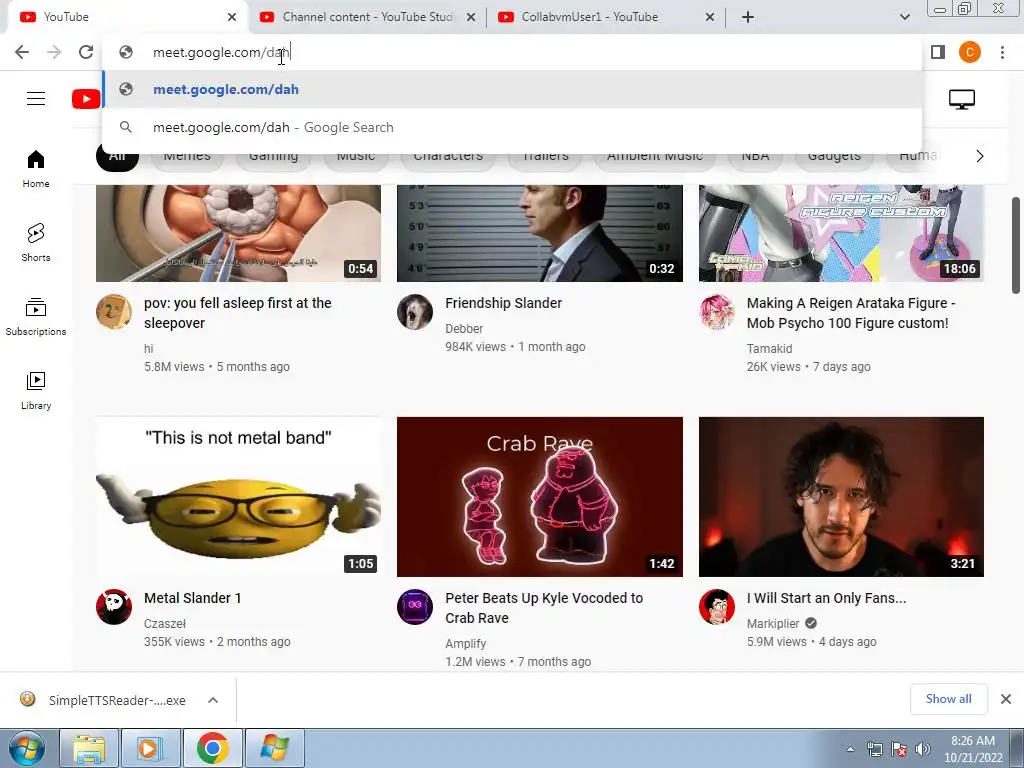Click the page vertical scrollbar thumb
The width and height of the screenshot is (1024, 768).
[1016, 245]
